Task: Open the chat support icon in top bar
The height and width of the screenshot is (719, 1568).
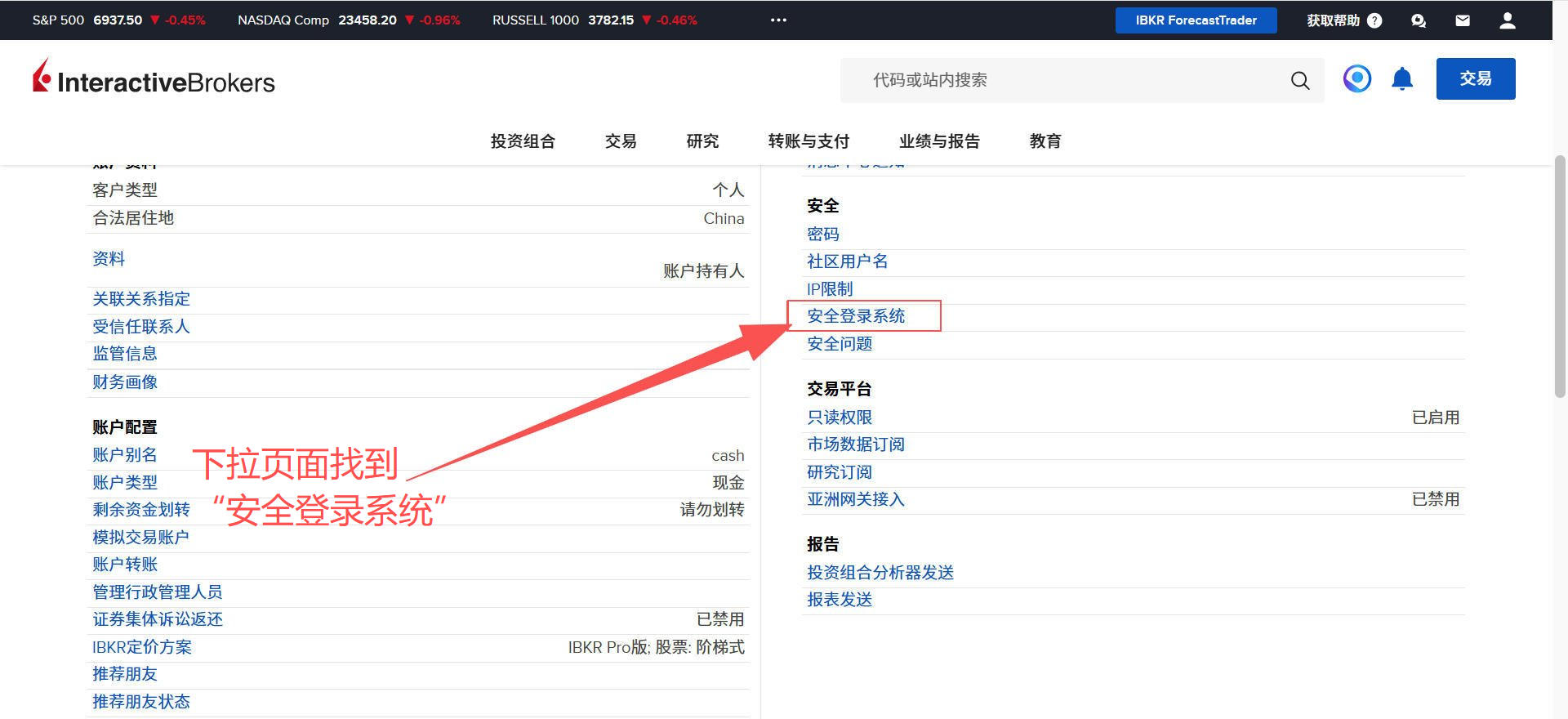Action: click(x=1419, y=20)
